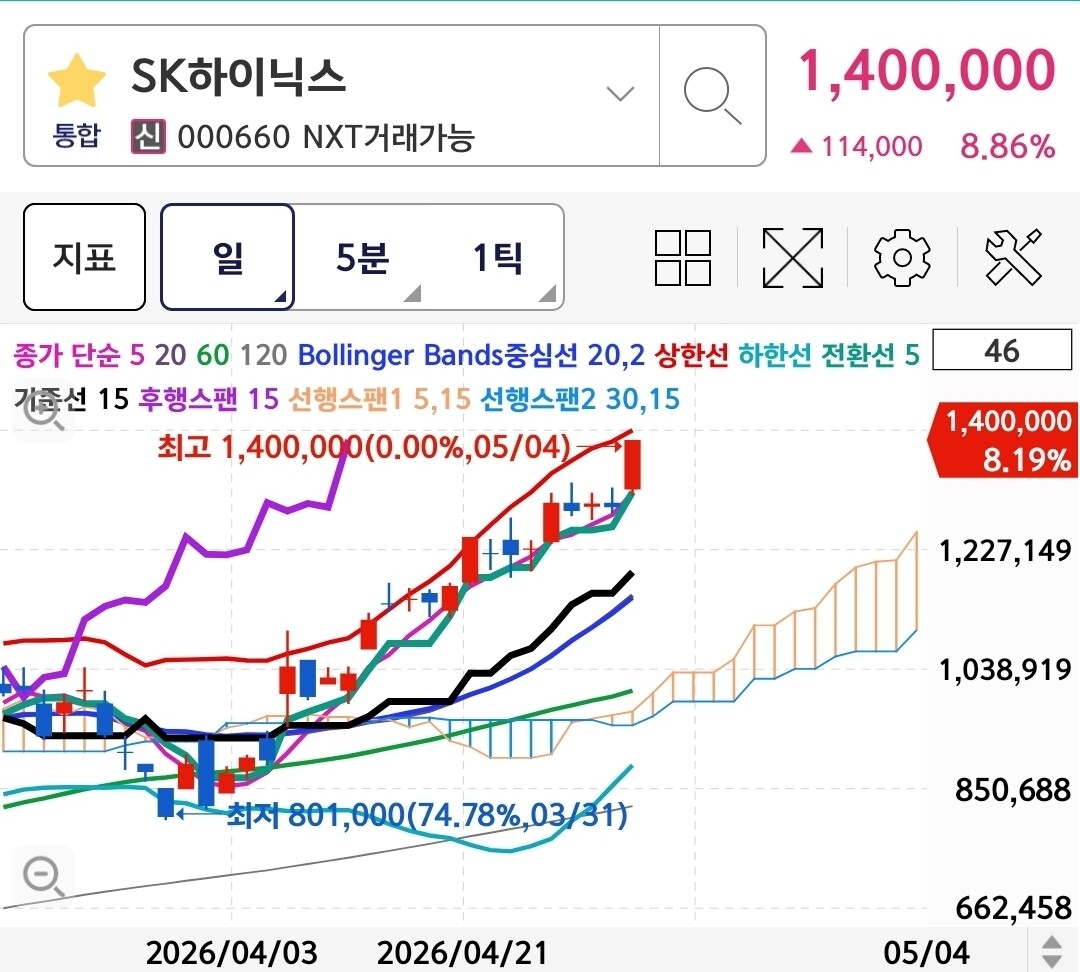The width and height of the screenshot is (1080, 972).
Task: Open the drawing tools wrench icon
Action: 1013,257
